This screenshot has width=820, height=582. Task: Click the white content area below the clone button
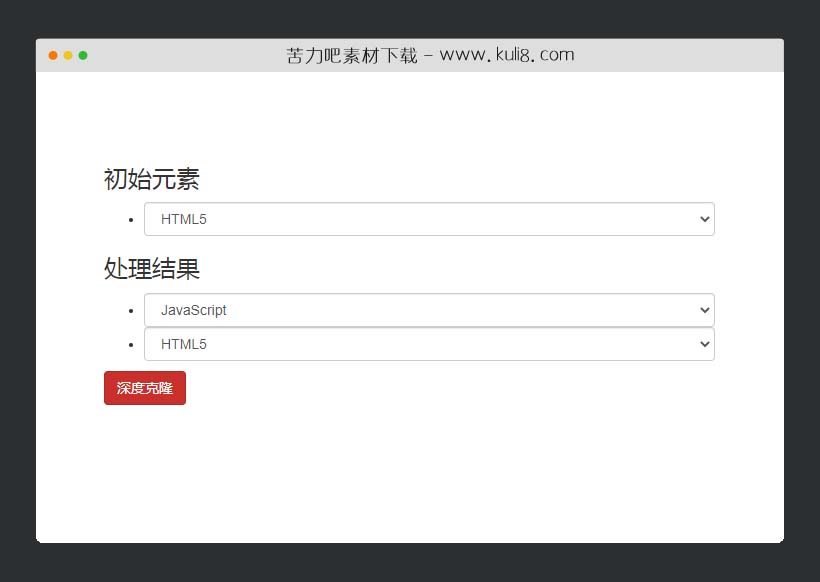coord(410,470)
